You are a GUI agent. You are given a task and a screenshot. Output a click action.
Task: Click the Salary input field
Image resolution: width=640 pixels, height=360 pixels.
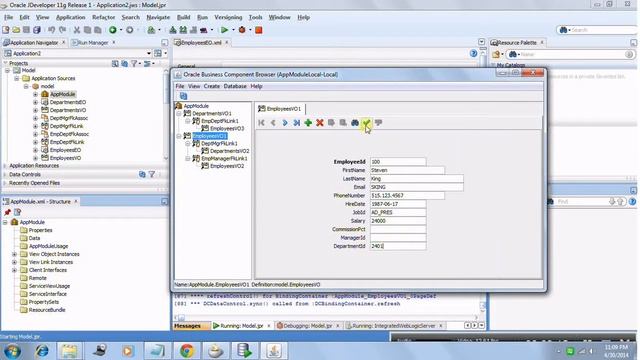point(398,221)
